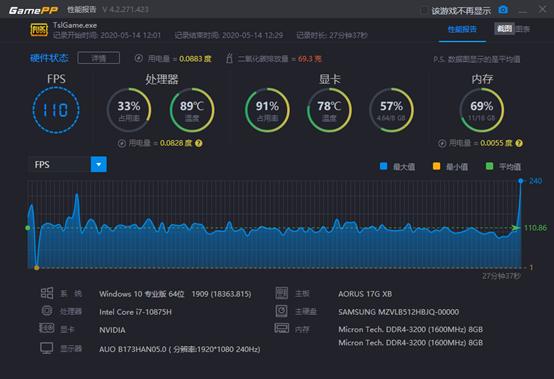
Task: Click the FPS 110 dial gauge
Action: pyautogui.click(x=56, y=110)
